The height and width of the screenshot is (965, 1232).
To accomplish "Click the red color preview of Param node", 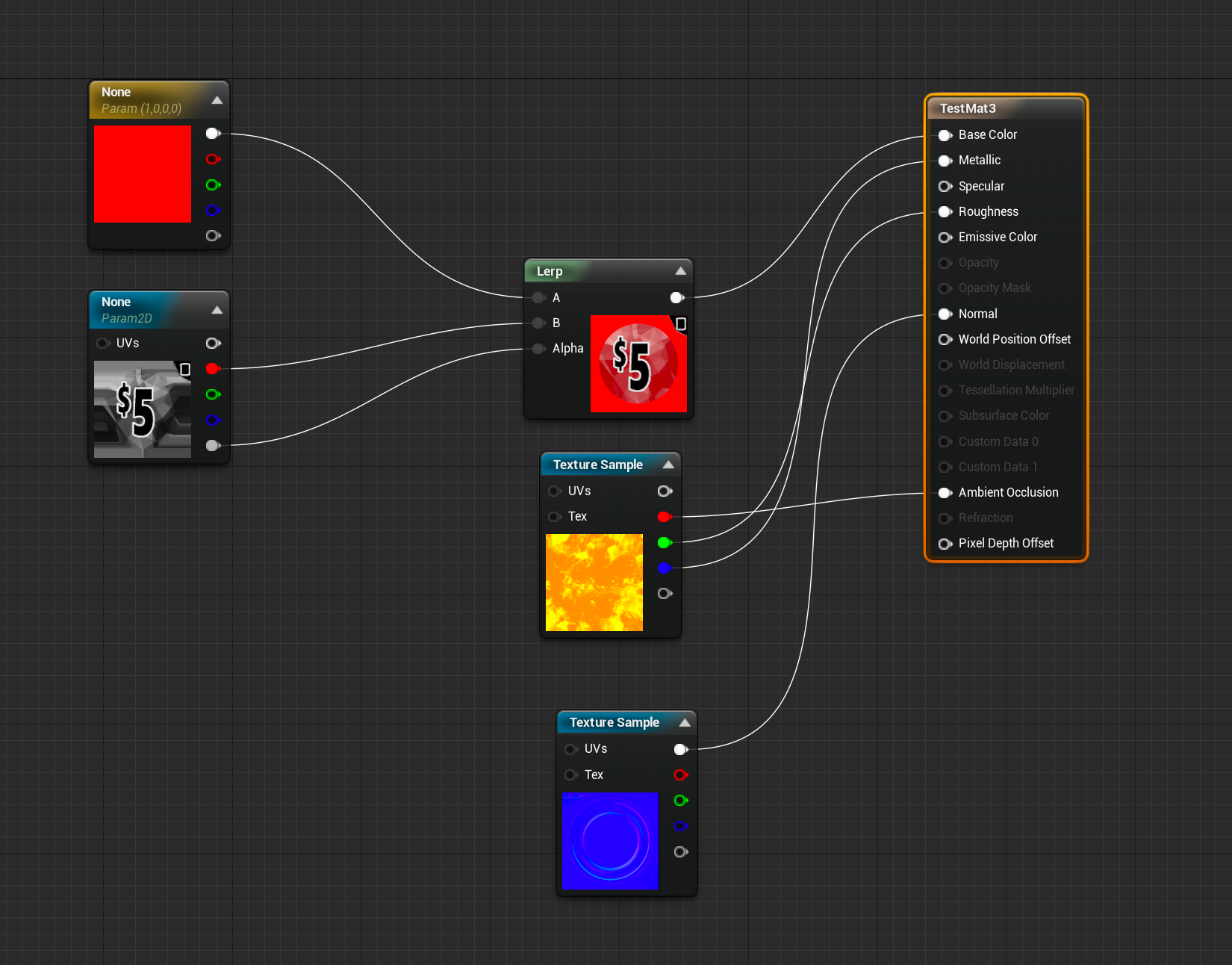I will click(143, 174).
